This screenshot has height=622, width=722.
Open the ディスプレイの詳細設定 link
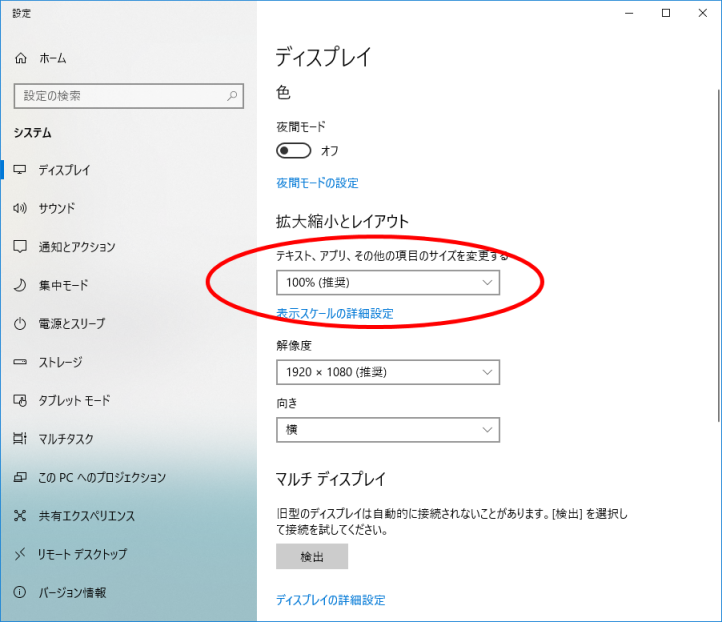point(331,600)
